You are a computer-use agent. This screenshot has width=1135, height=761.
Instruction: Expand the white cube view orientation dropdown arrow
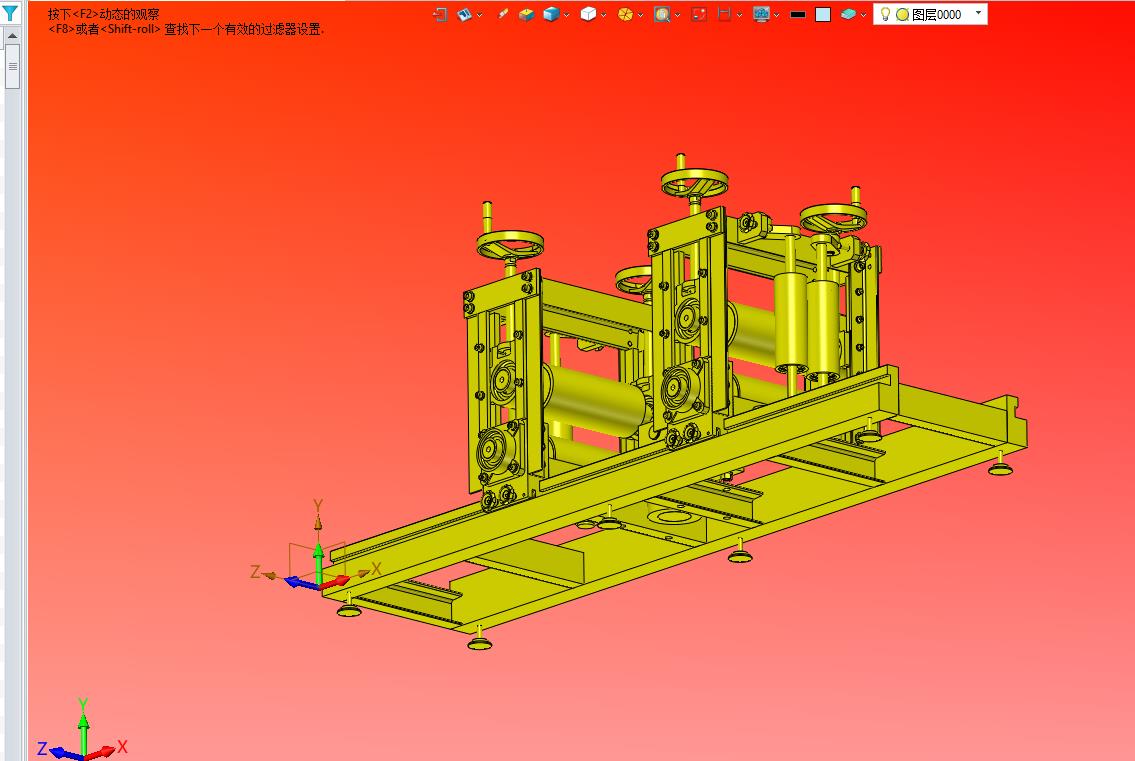[x=603, y=14]
